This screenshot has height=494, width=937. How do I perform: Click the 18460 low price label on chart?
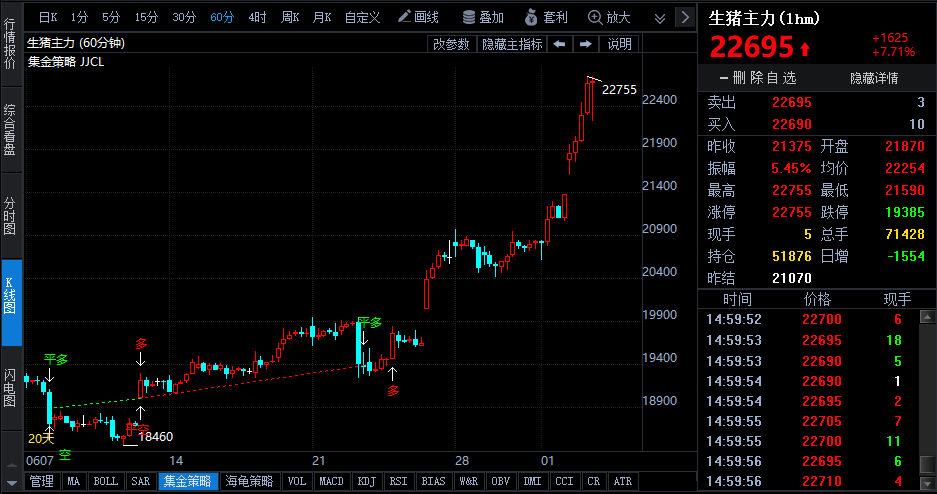[155, 437]
